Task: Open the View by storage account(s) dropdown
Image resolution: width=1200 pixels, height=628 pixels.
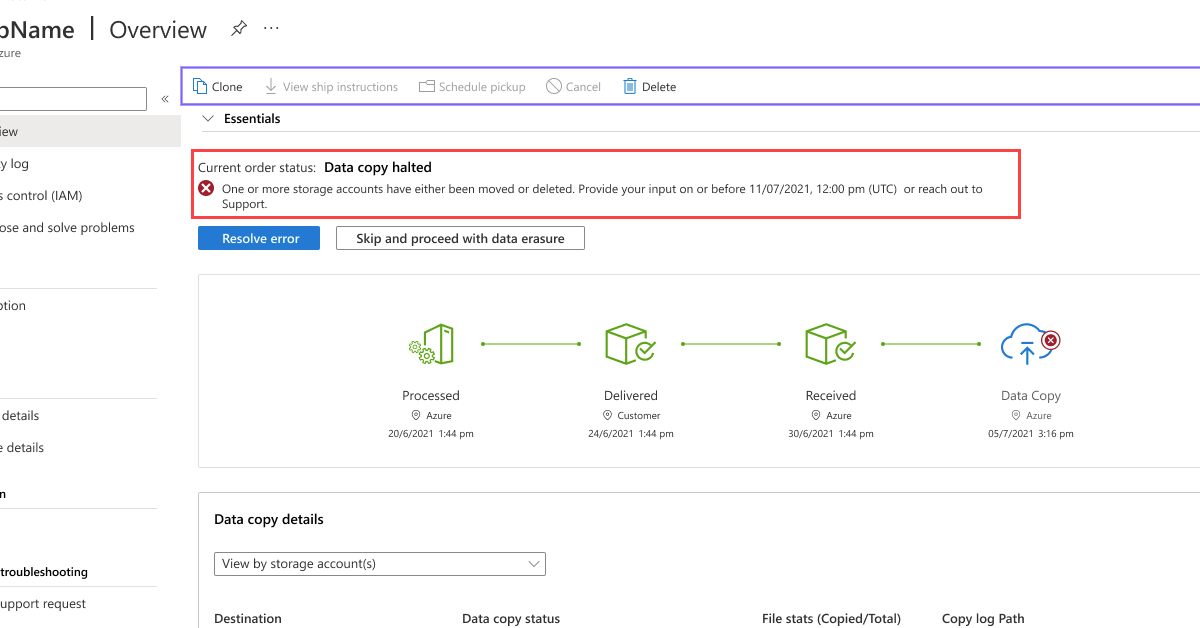Action: [x=380, y=564]
